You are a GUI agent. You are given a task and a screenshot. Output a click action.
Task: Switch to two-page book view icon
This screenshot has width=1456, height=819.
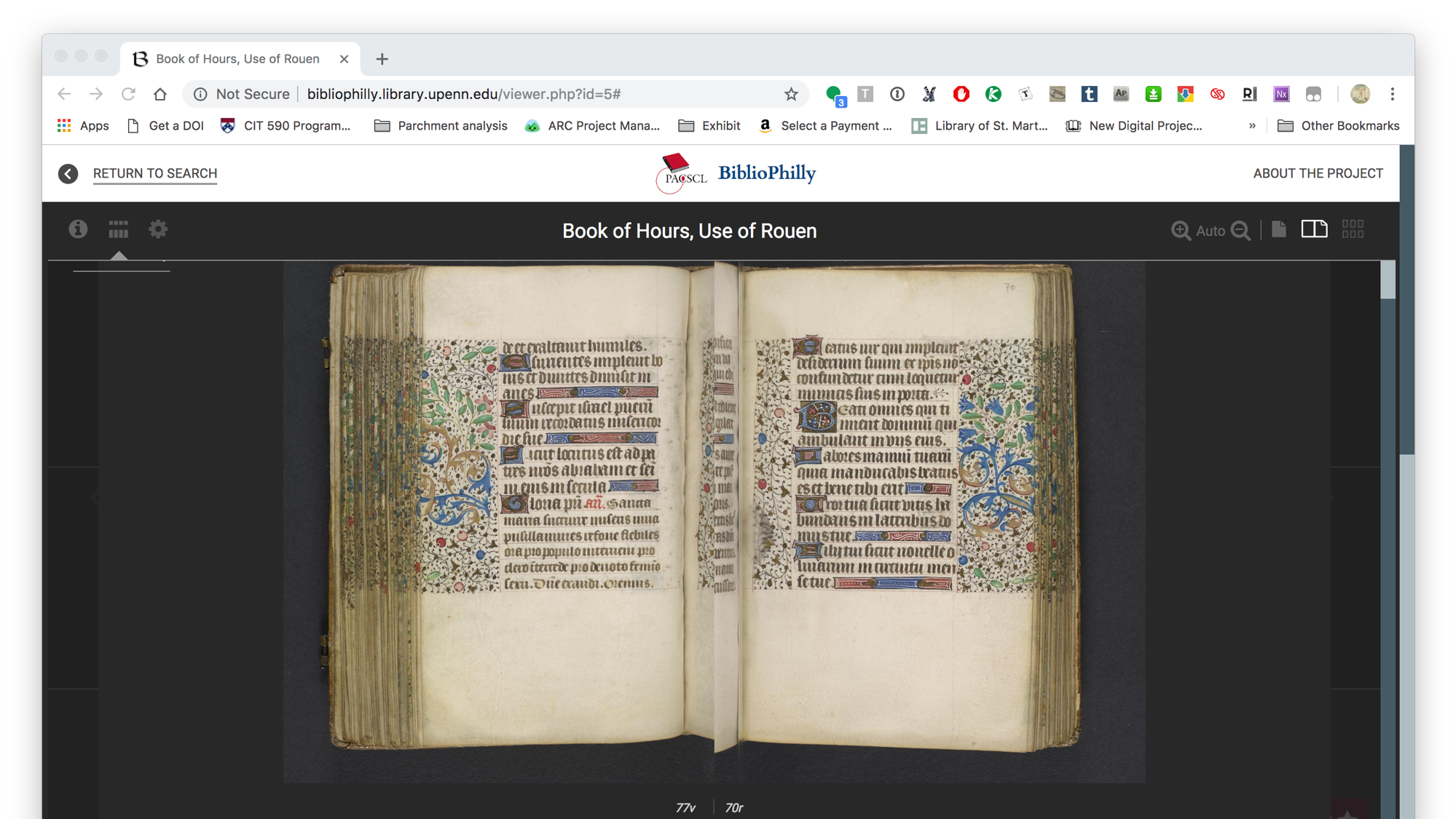(x=1314, y=229)
